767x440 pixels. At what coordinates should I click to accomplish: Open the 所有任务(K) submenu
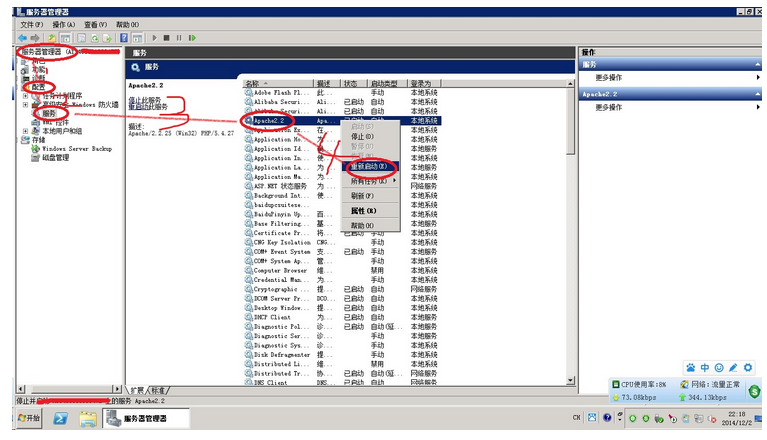370,181
